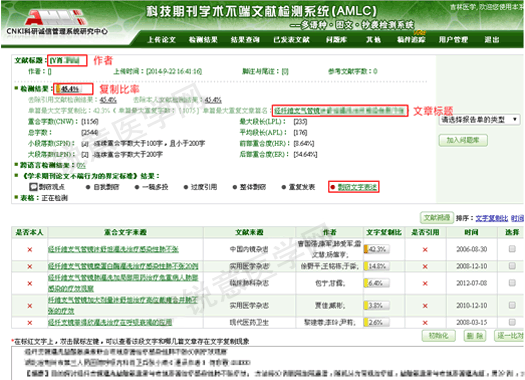Sort results by 时间
525x380 pixels.
[x=517, y=218]
